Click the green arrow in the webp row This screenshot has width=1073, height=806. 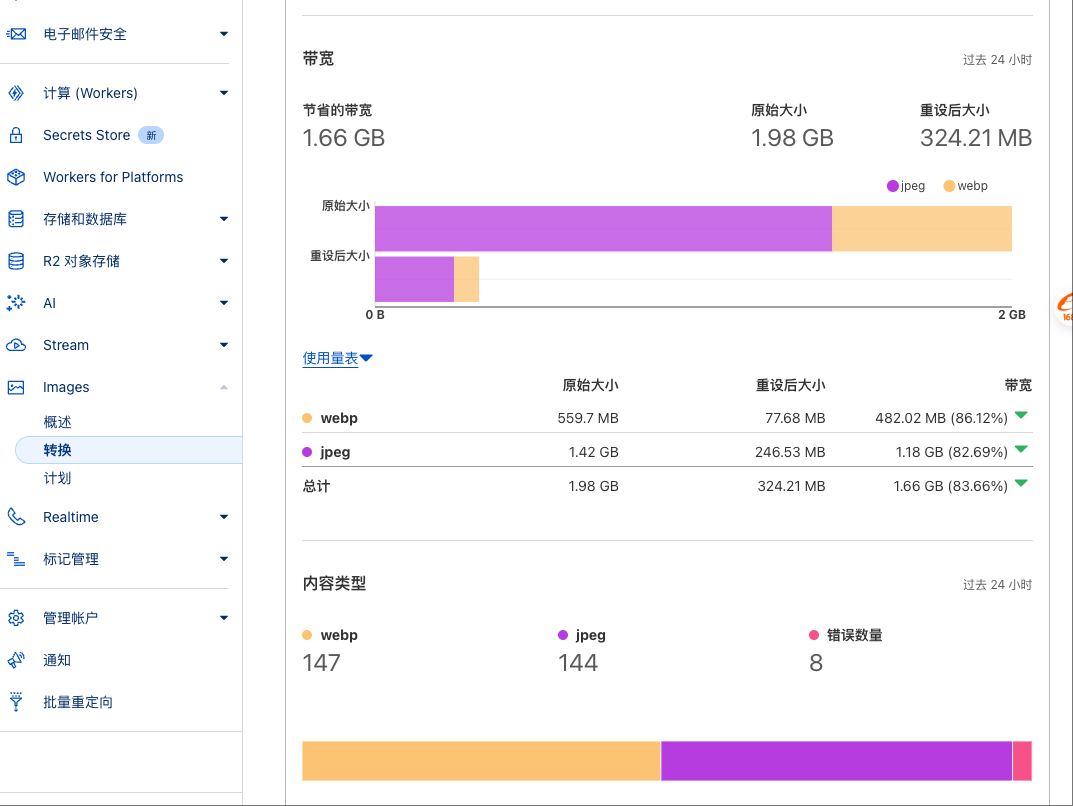1021,415
